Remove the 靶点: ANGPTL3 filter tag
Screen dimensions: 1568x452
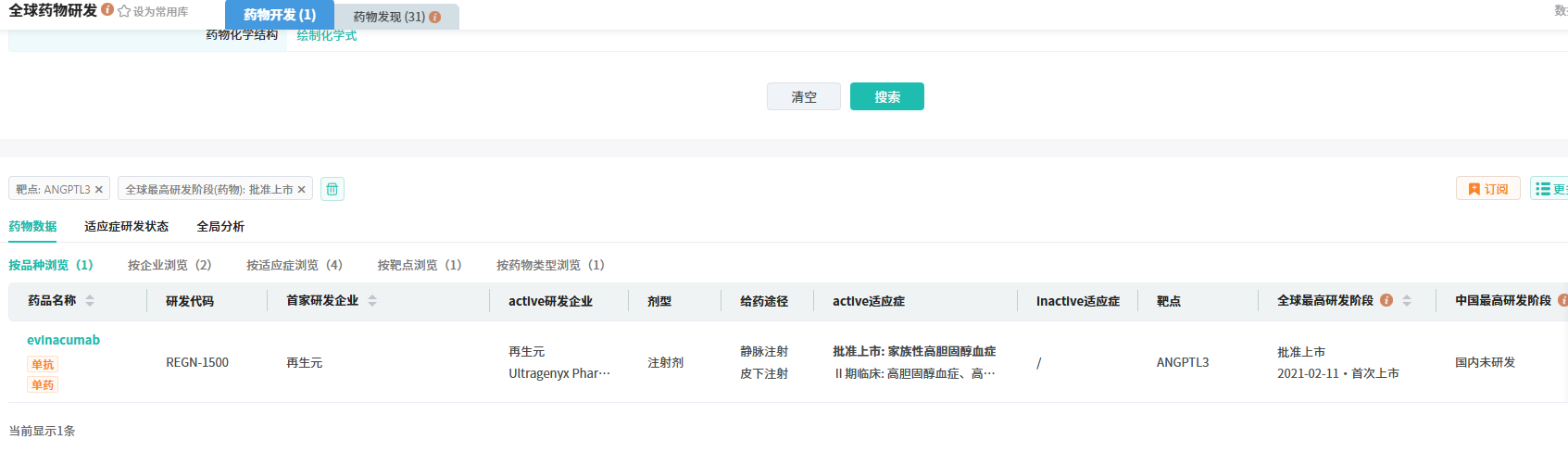[x=99, y=190]
